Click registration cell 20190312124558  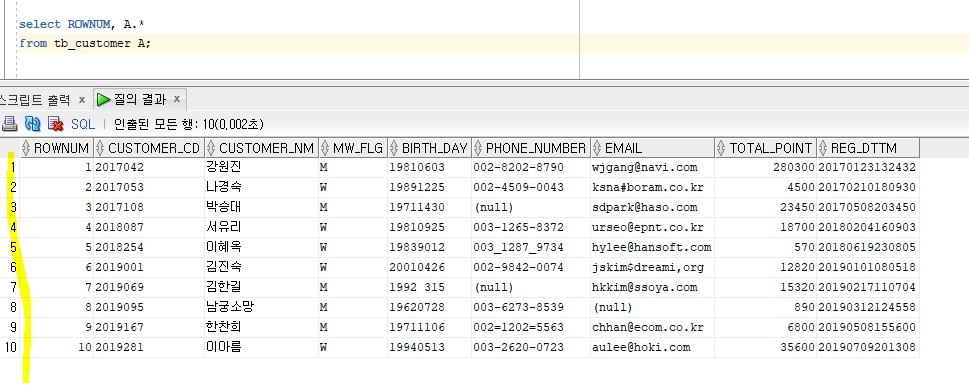tap(868, 307)
